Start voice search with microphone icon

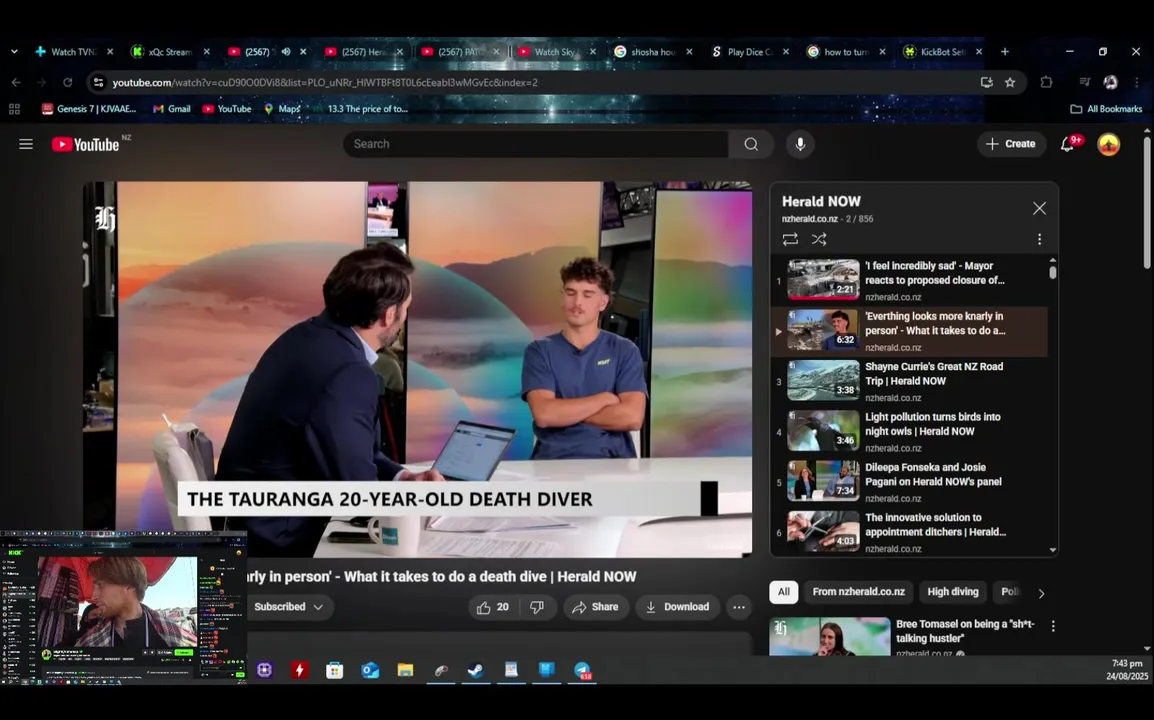coord(800,144)
